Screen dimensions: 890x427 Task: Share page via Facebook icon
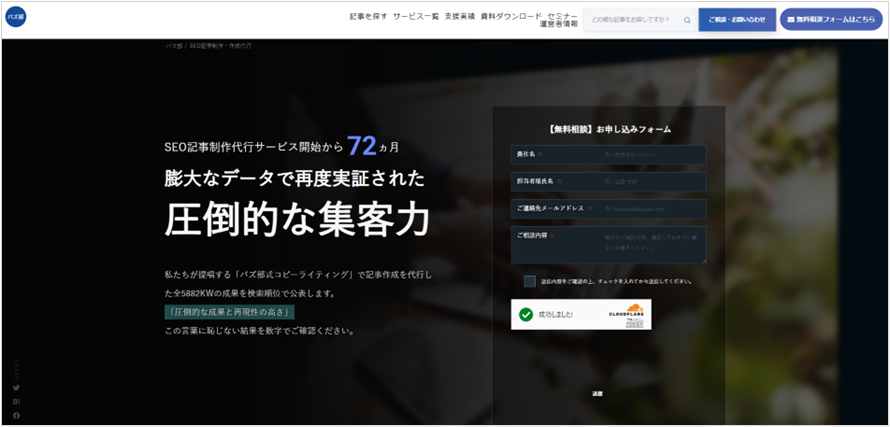[16, 415]
